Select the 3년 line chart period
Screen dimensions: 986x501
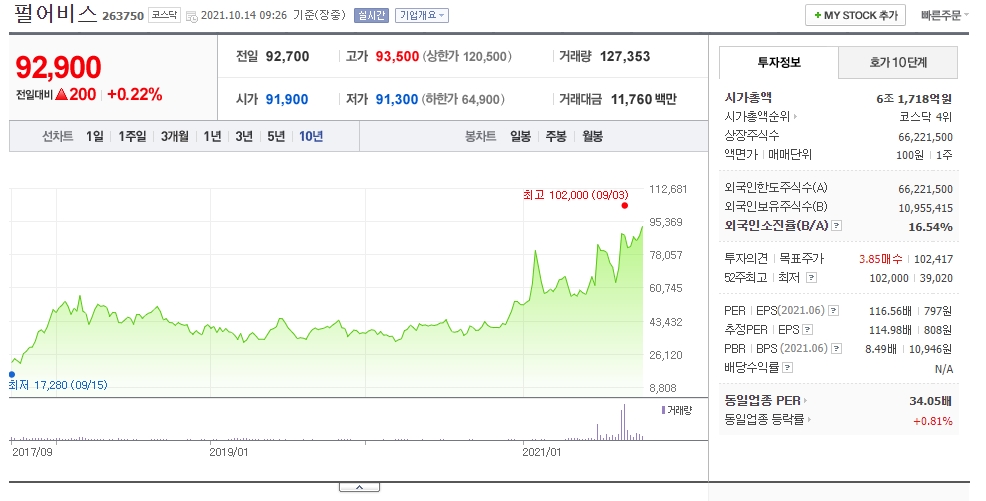coord(244,136)
